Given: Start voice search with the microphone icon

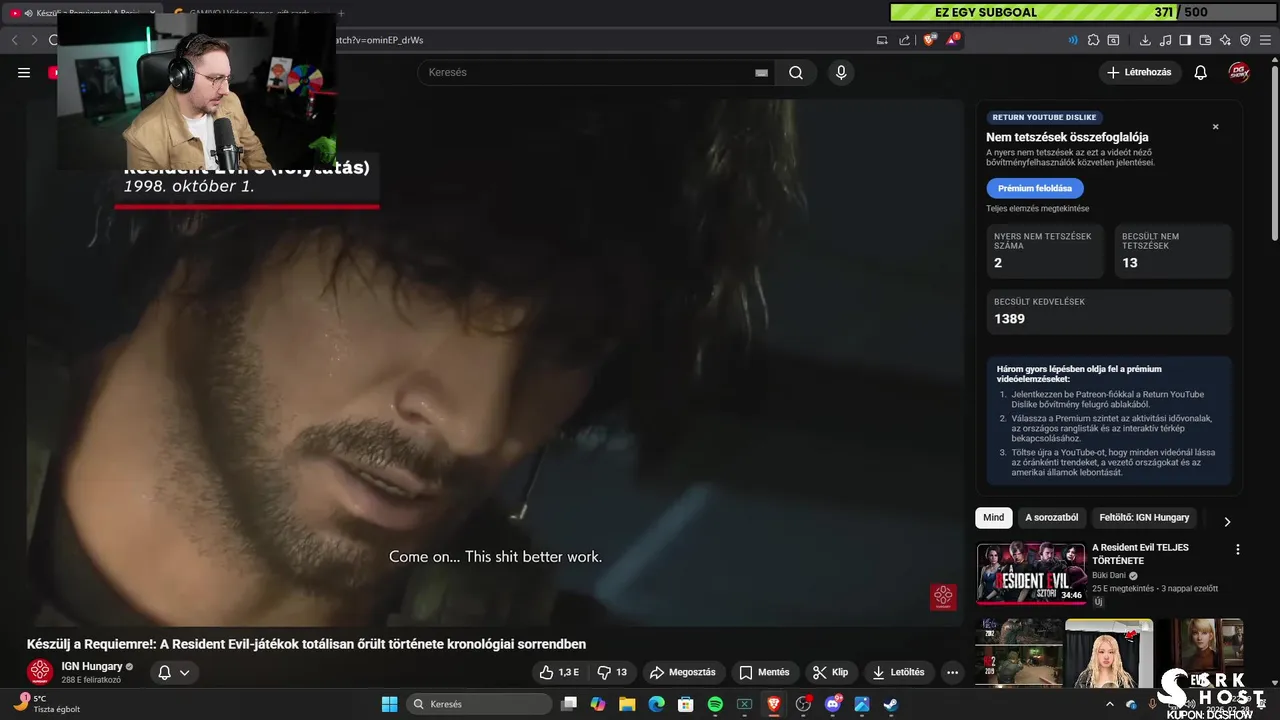Looking at the screenshot, I should tap(841, 72).
